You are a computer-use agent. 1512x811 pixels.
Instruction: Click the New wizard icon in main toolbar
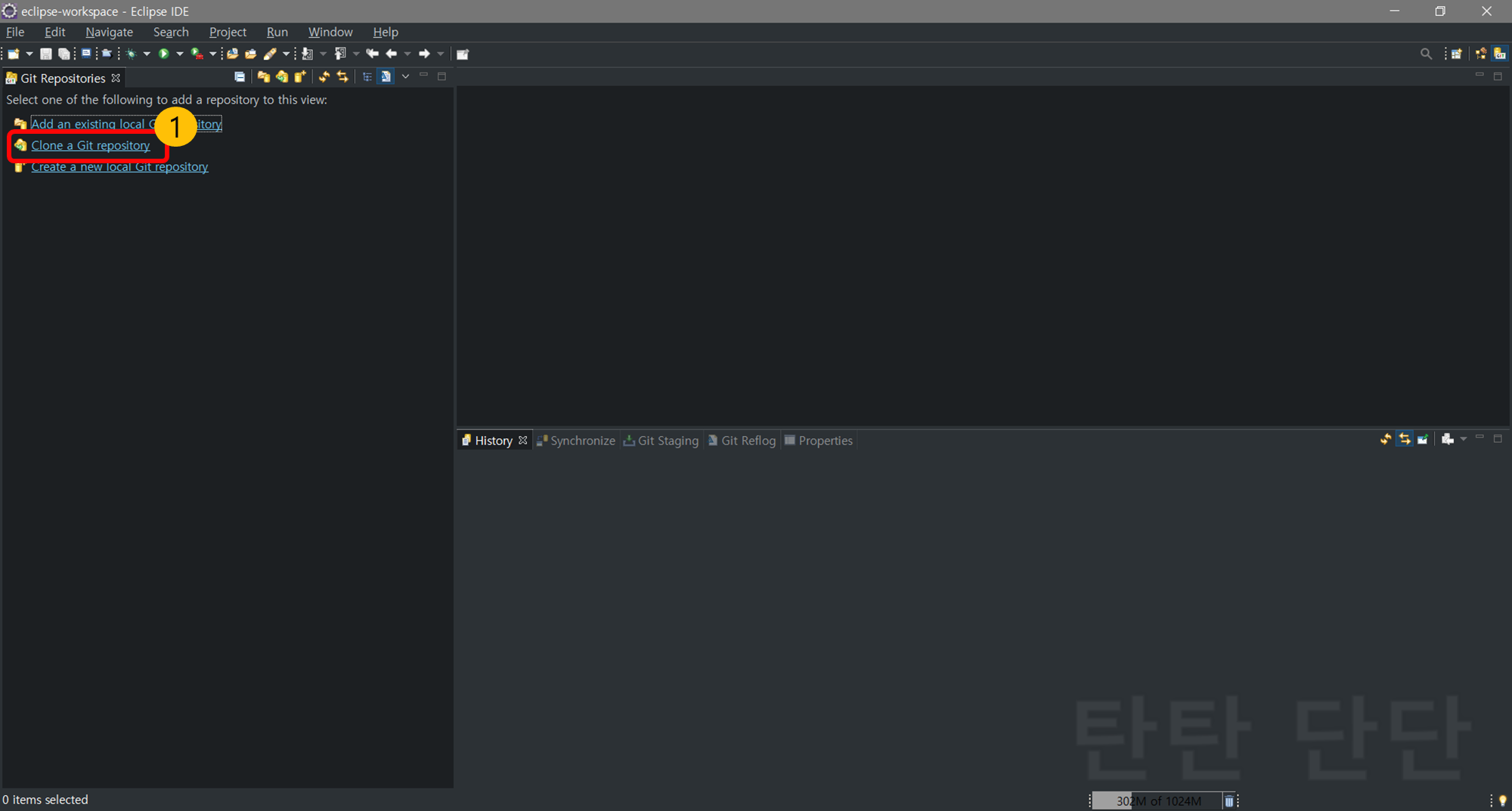pyautogui.click(x=14, y=54)
